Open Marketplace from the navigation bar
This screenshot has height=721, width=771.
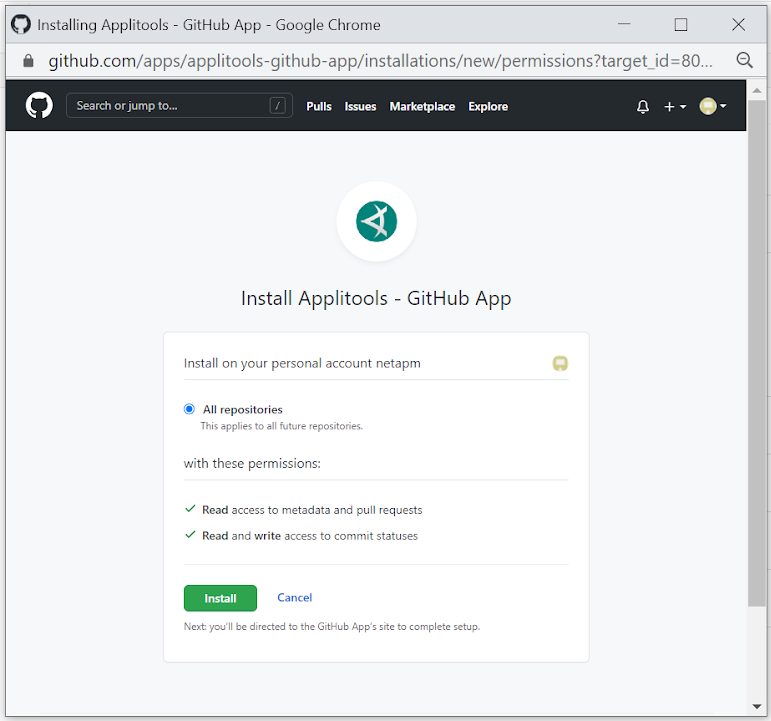422,107
